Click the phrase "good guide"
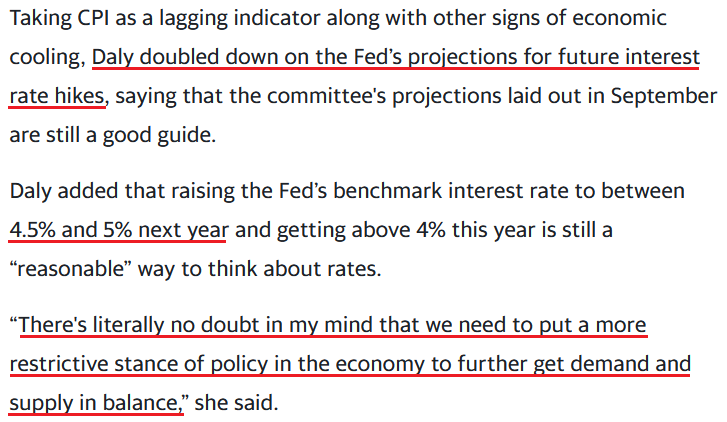The height and width of the screenshot is (422, 727). [158, 136]
